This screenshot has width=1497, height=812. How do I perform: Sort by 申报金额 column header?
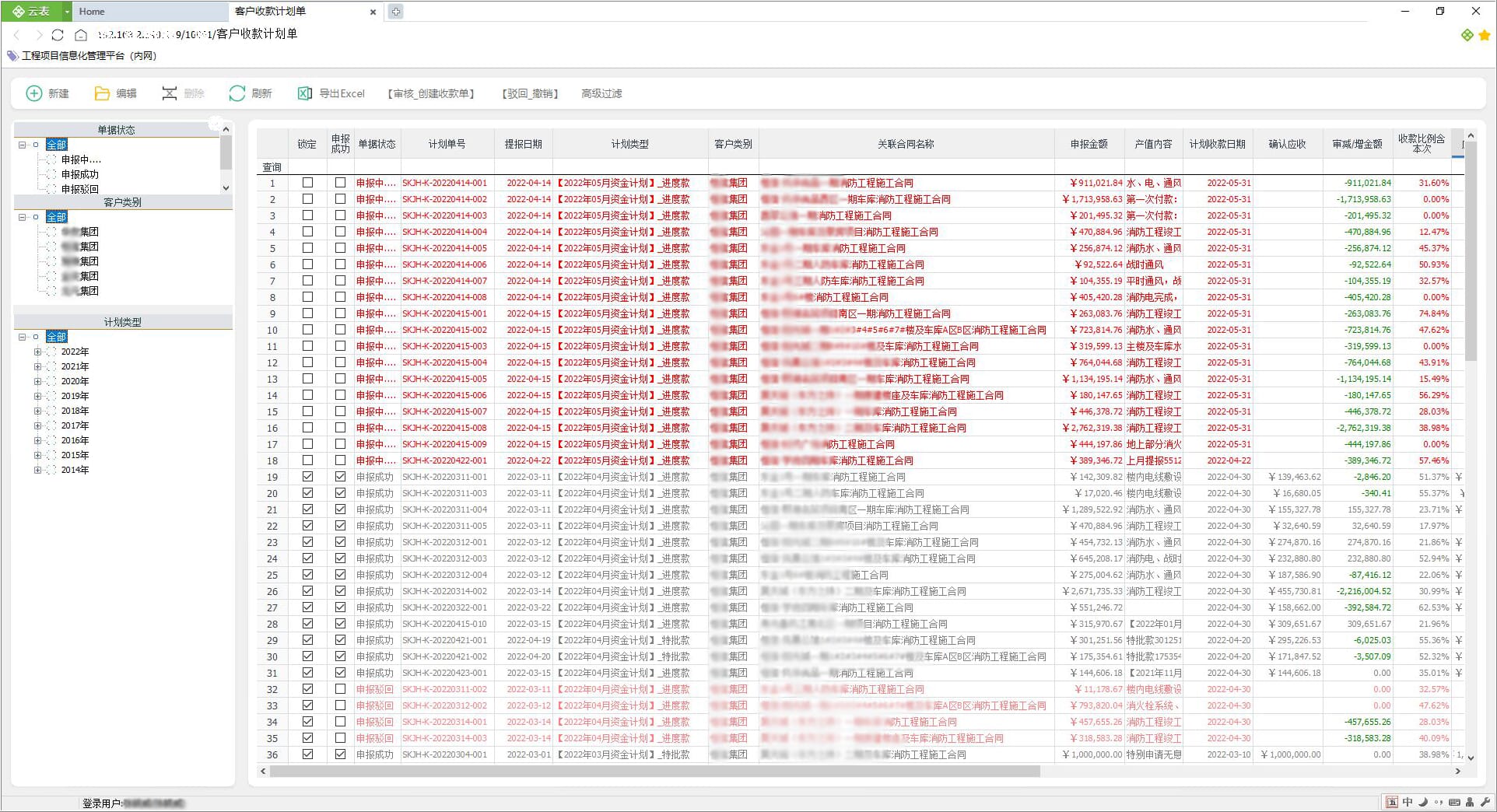point(1089,144)
